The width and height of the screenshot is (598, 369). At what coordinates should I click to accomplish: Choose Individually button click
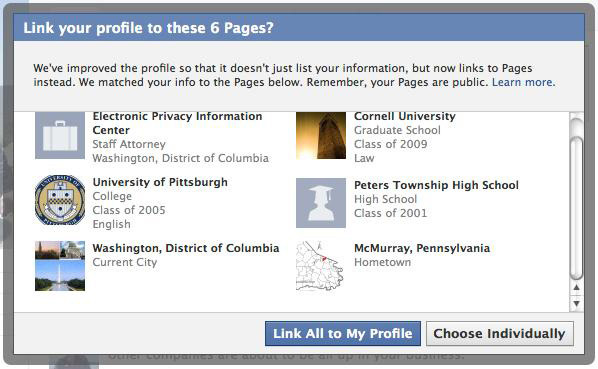click(500, 334)
